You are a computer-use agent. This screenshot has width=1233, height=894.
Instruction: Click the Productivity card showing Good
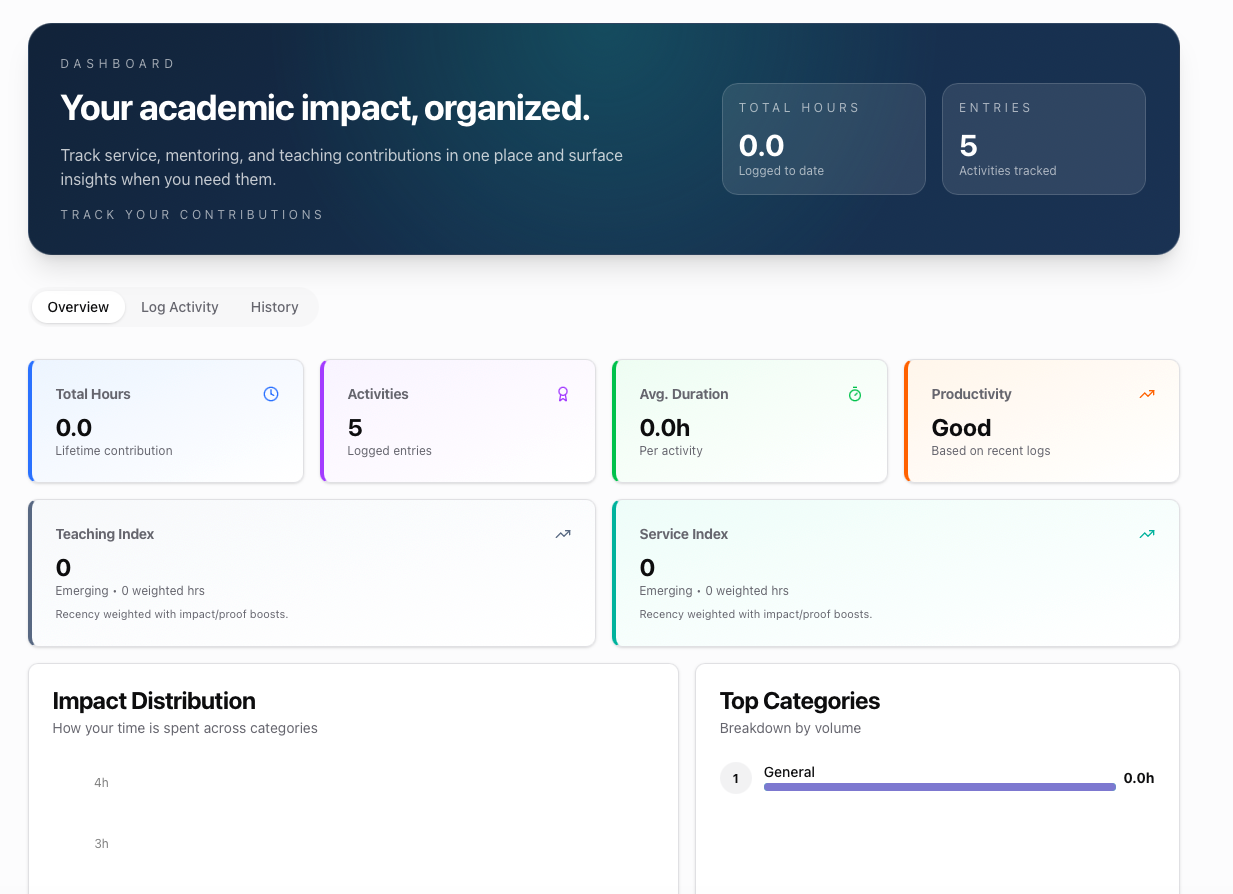1041,420
